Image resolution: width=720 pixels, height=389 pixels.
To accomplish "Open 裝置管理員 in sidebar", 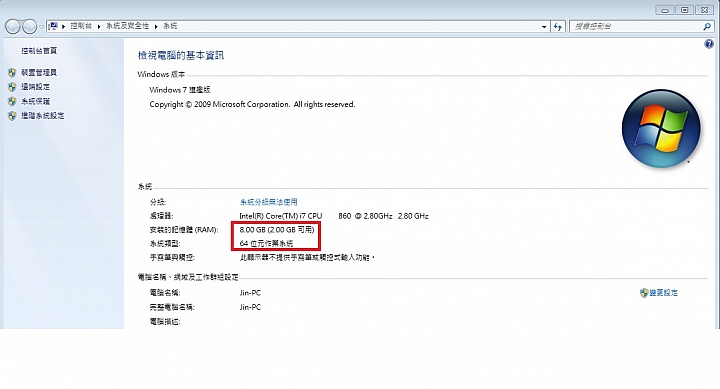I will point(39,73).
